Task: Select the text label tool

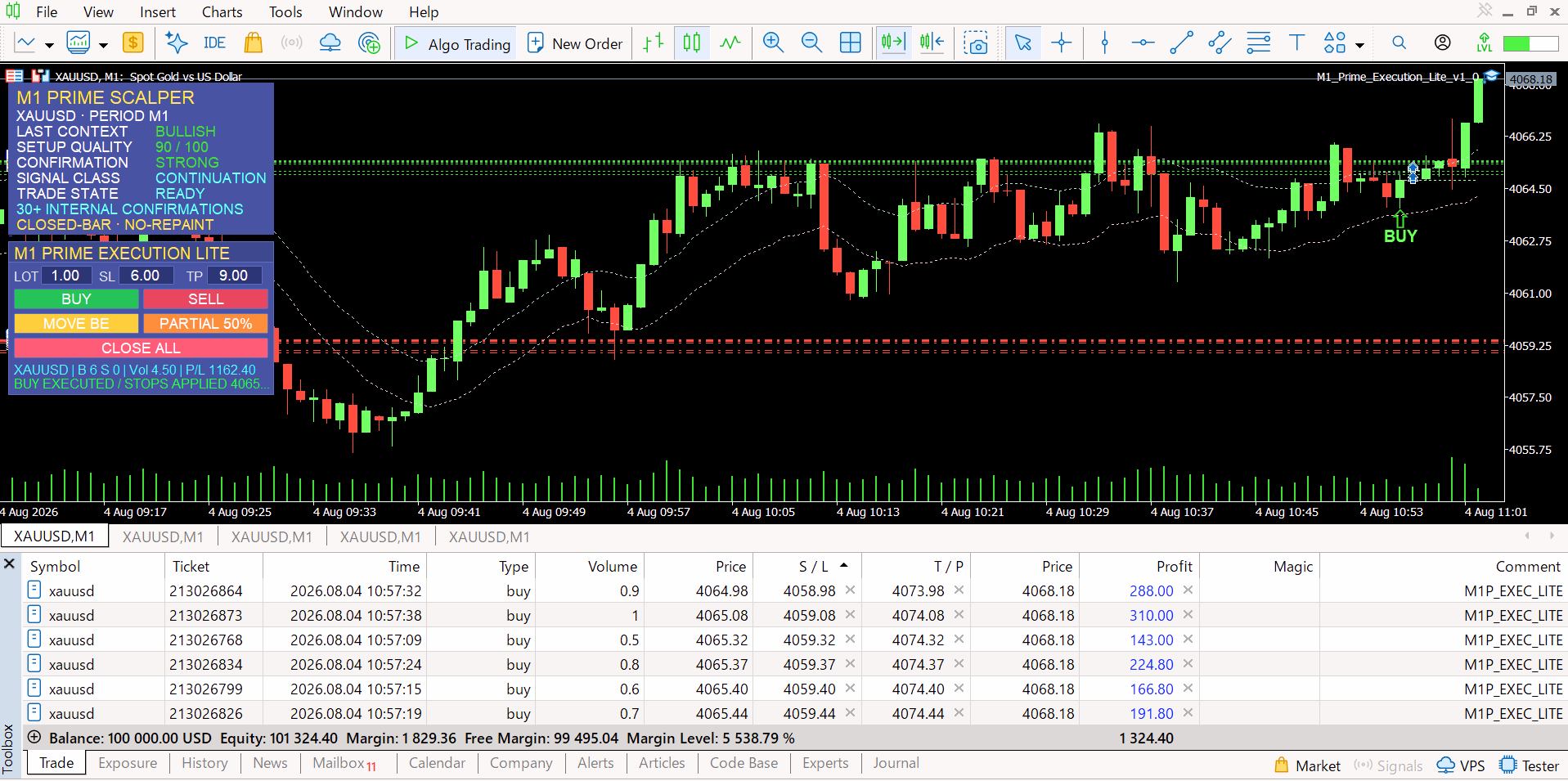Action: (x=1296, y=43)
